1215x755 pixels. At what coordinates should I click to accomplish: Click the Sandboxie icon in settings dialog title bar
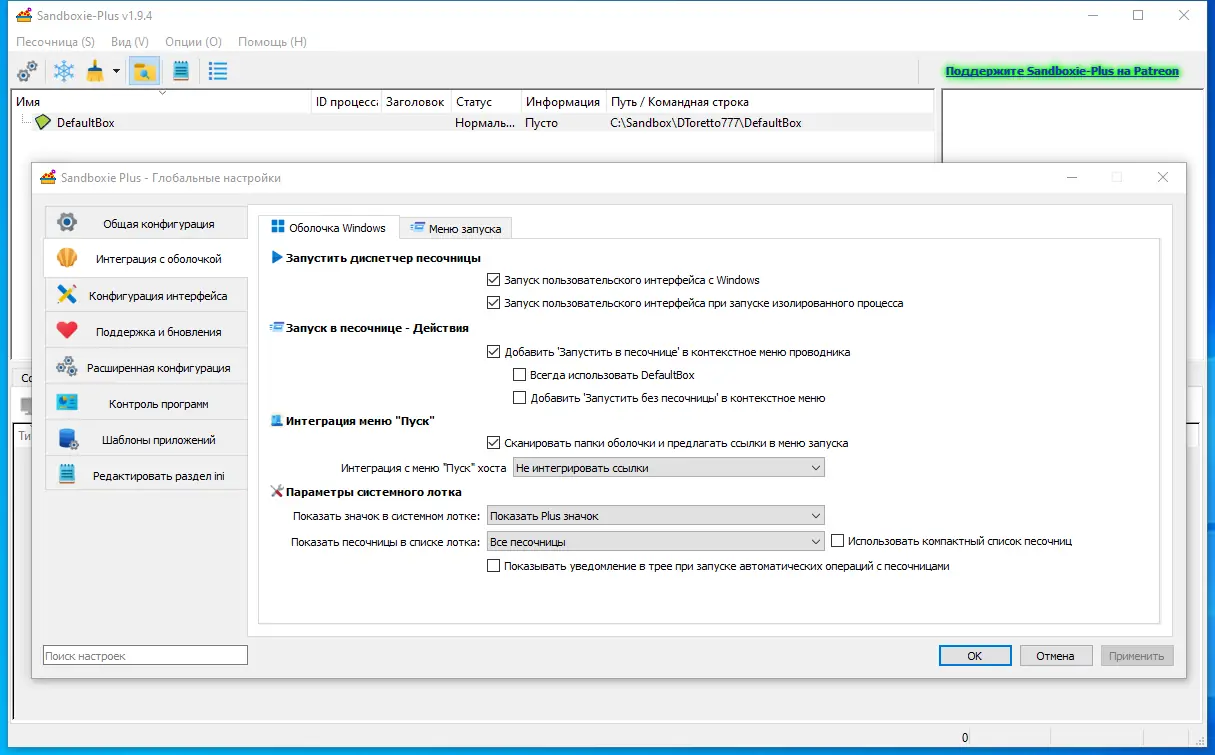pos(48,178)
